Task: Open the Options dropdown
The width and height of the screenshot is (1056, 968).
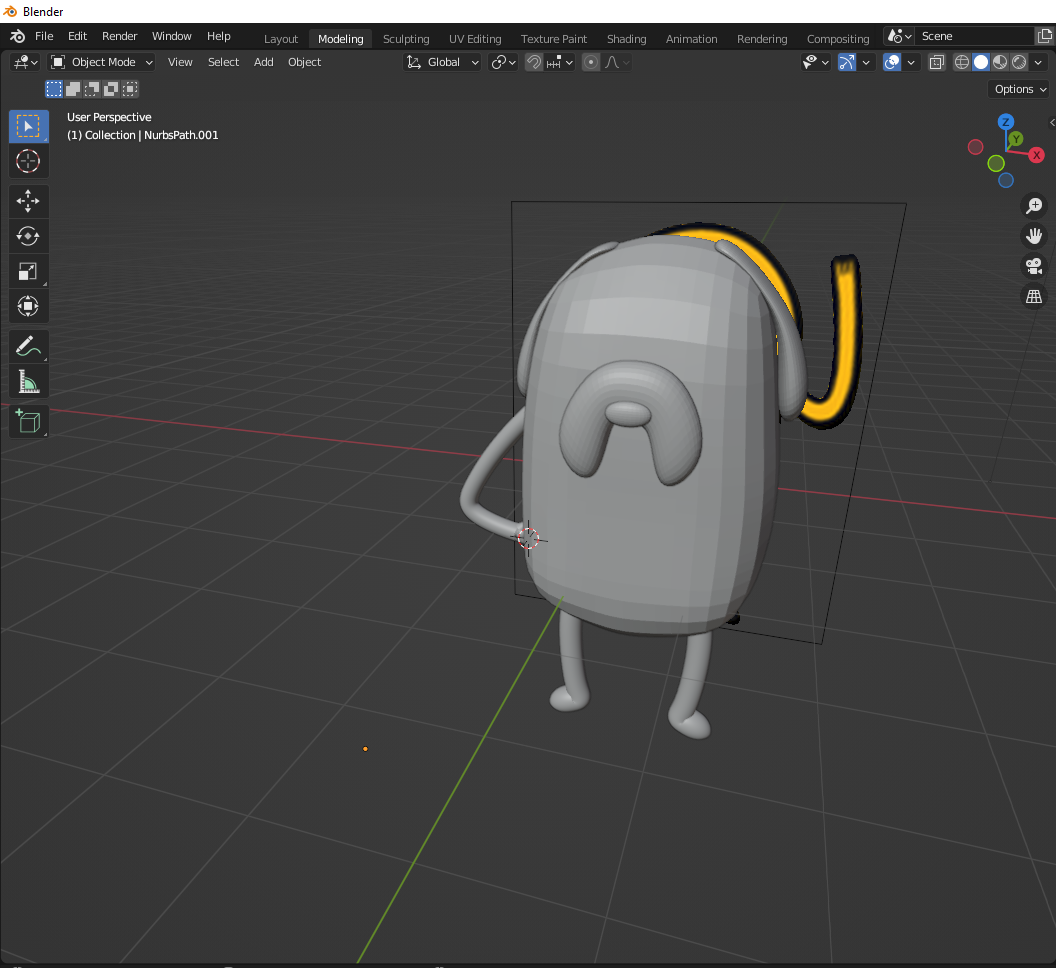Action: point(1020,89)
